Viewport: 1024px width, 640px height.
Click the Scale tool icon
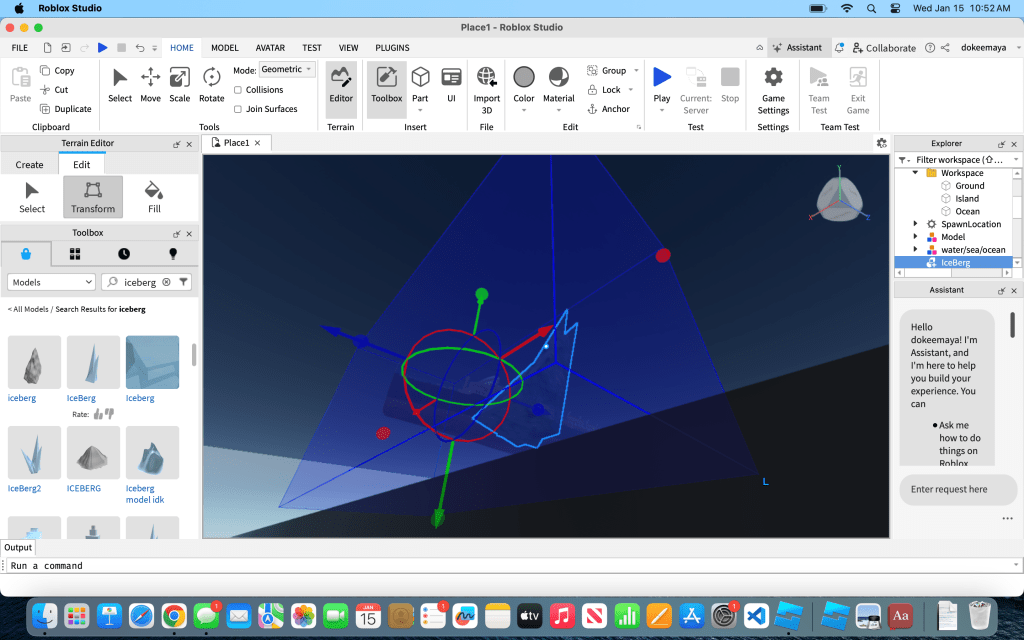(180, 84)
